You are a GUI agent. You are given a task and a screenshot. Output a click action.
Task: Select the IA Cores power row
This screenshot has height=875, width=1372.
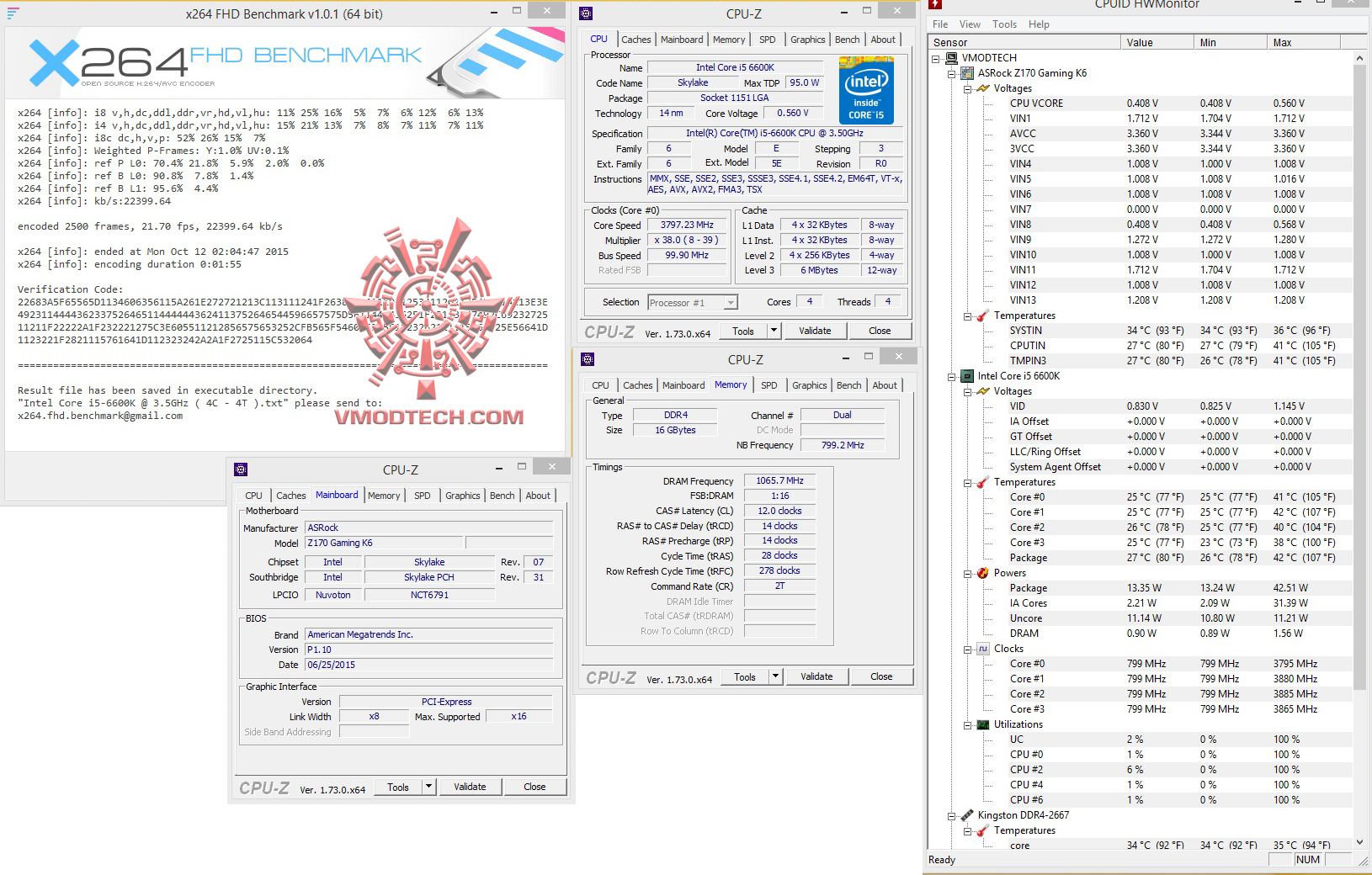coord(1178,603)
